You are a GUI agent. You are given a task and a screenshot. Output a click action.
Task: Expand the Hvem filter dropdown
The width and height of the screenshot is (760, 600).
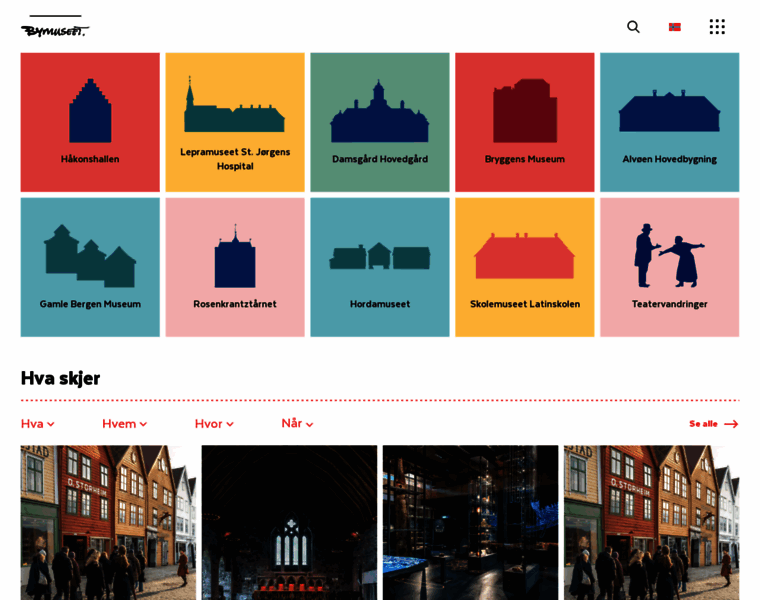point(124,424)
